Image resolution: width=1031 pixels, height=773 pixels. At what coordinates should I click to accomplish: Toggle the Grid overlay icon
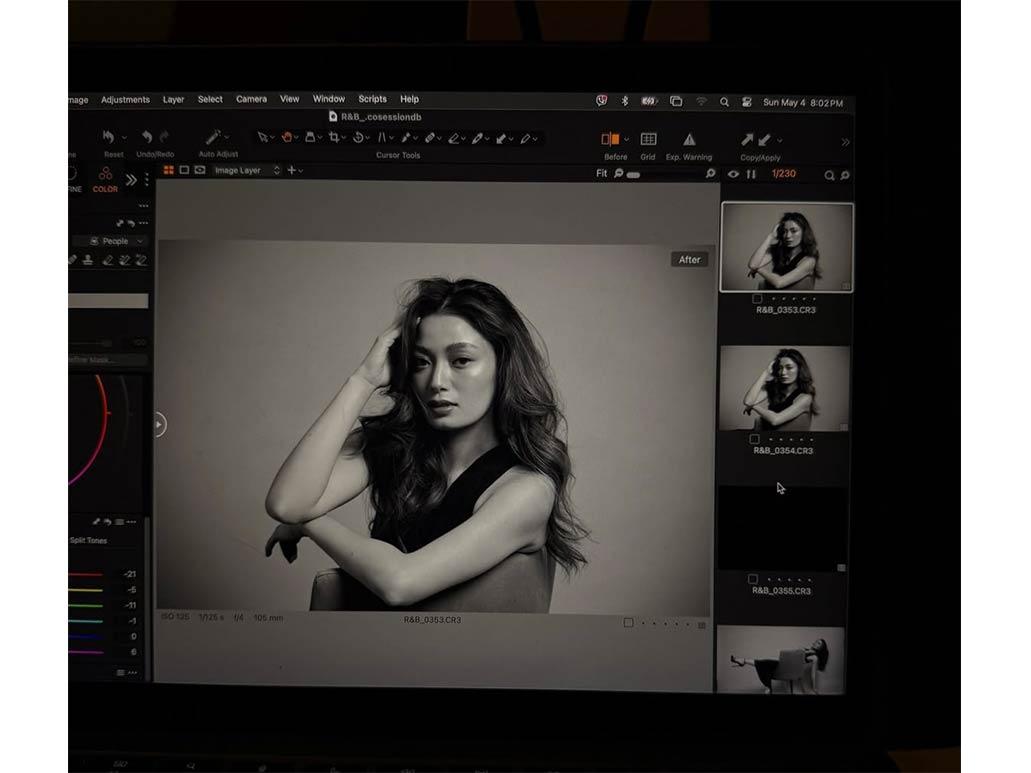click(x=648, y=139)
